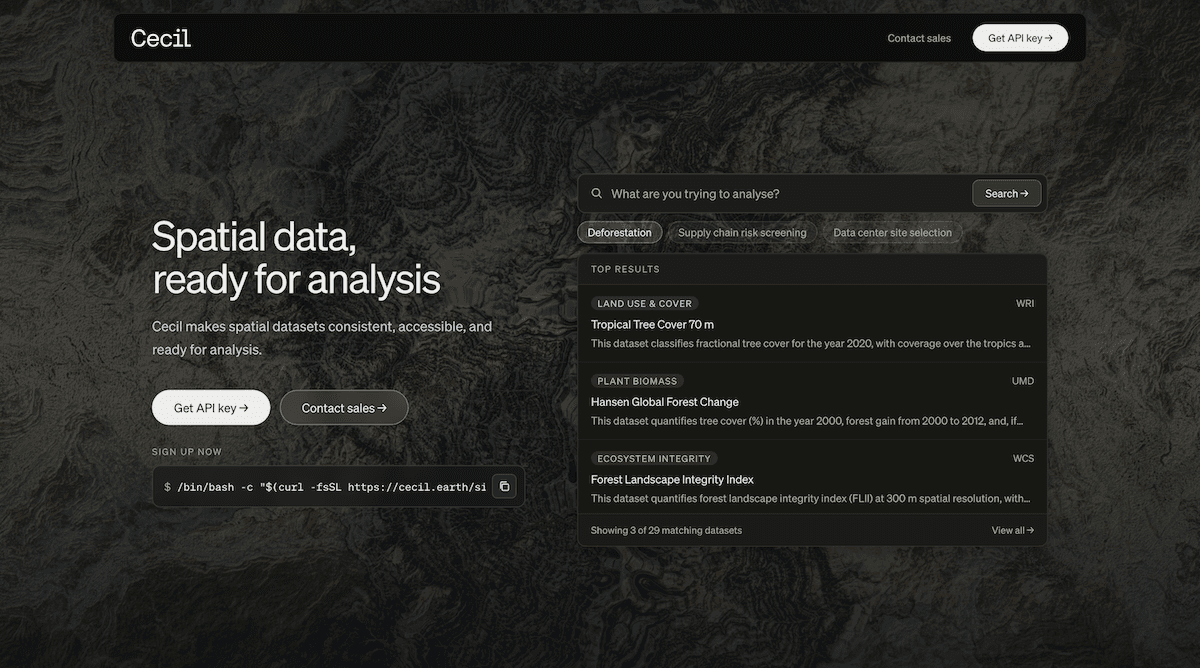
Task: Click the WRI provider label
Action: click(1025, 303)
